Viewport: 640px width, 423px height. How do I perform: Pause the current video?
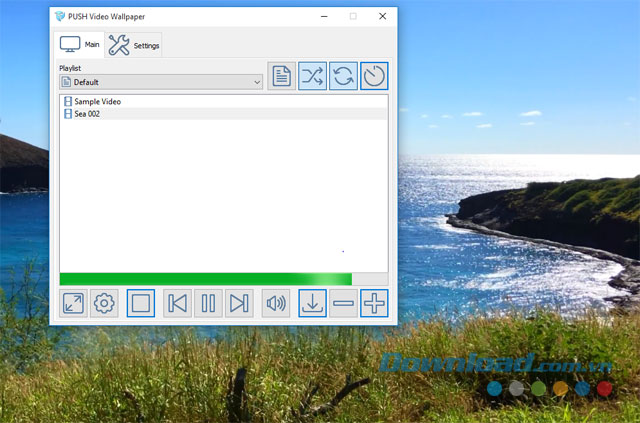[208, 303]
